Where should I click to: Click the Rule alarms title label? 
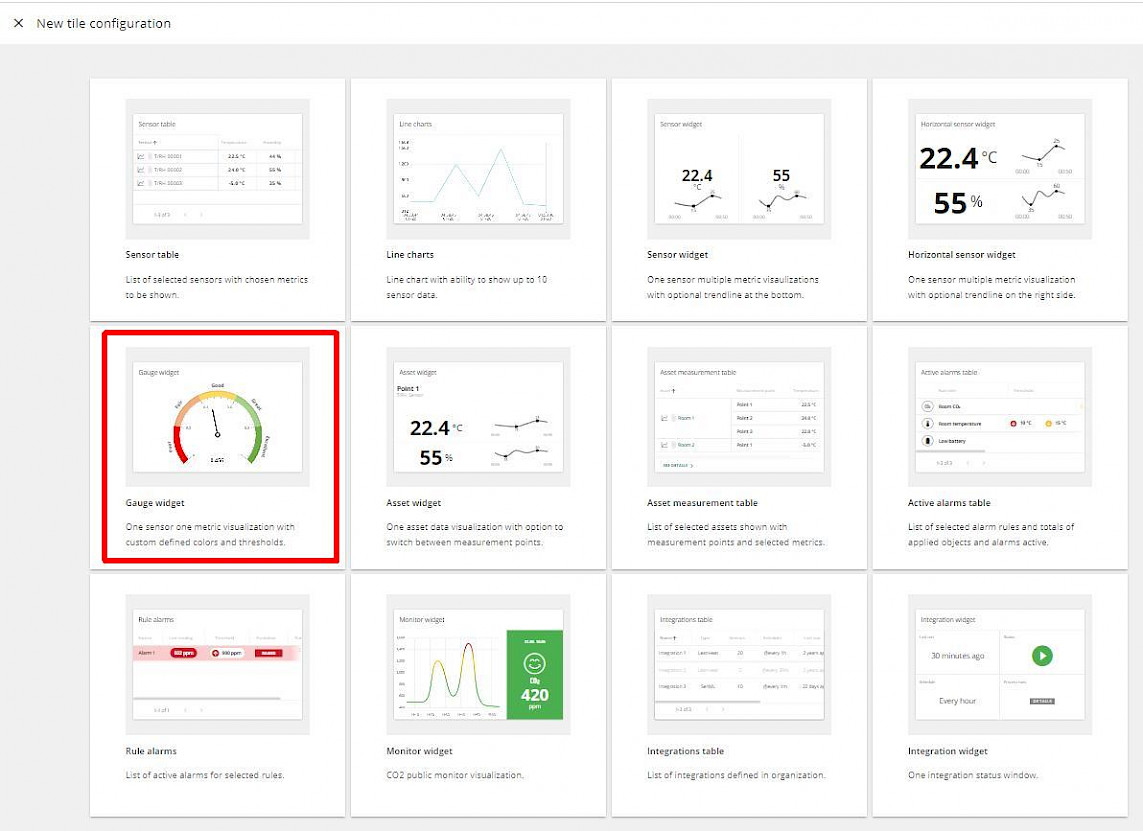pyautogui.click(x=151, y=751)
